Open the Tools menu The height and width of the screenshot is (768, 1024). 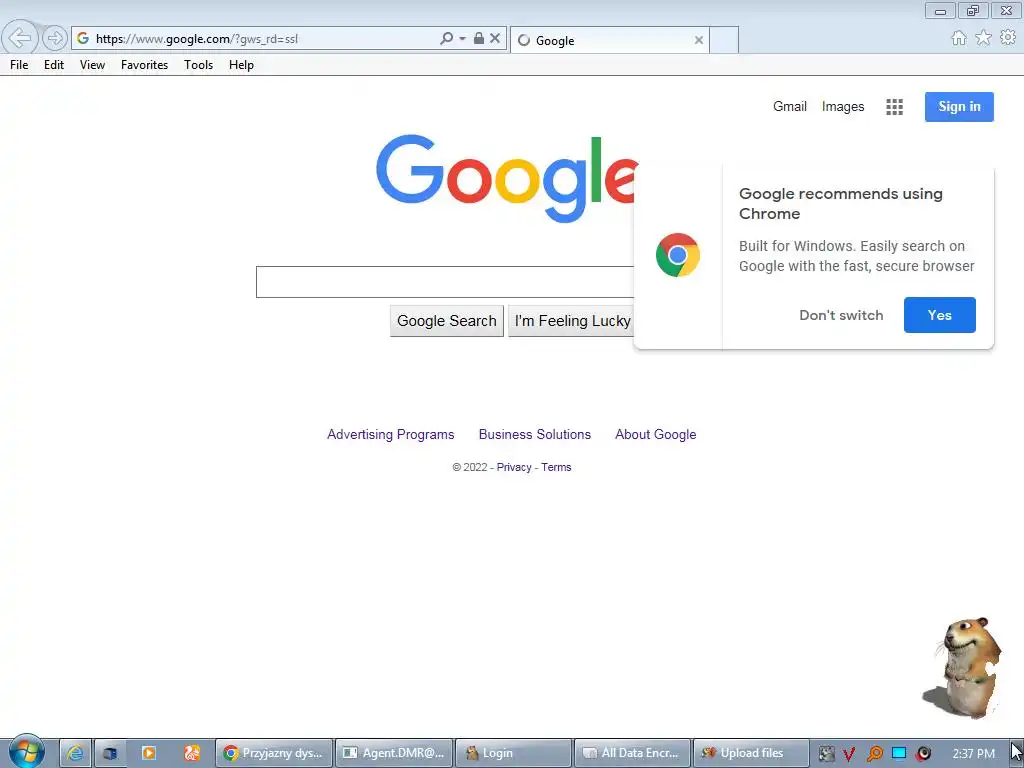click(198, 65)
